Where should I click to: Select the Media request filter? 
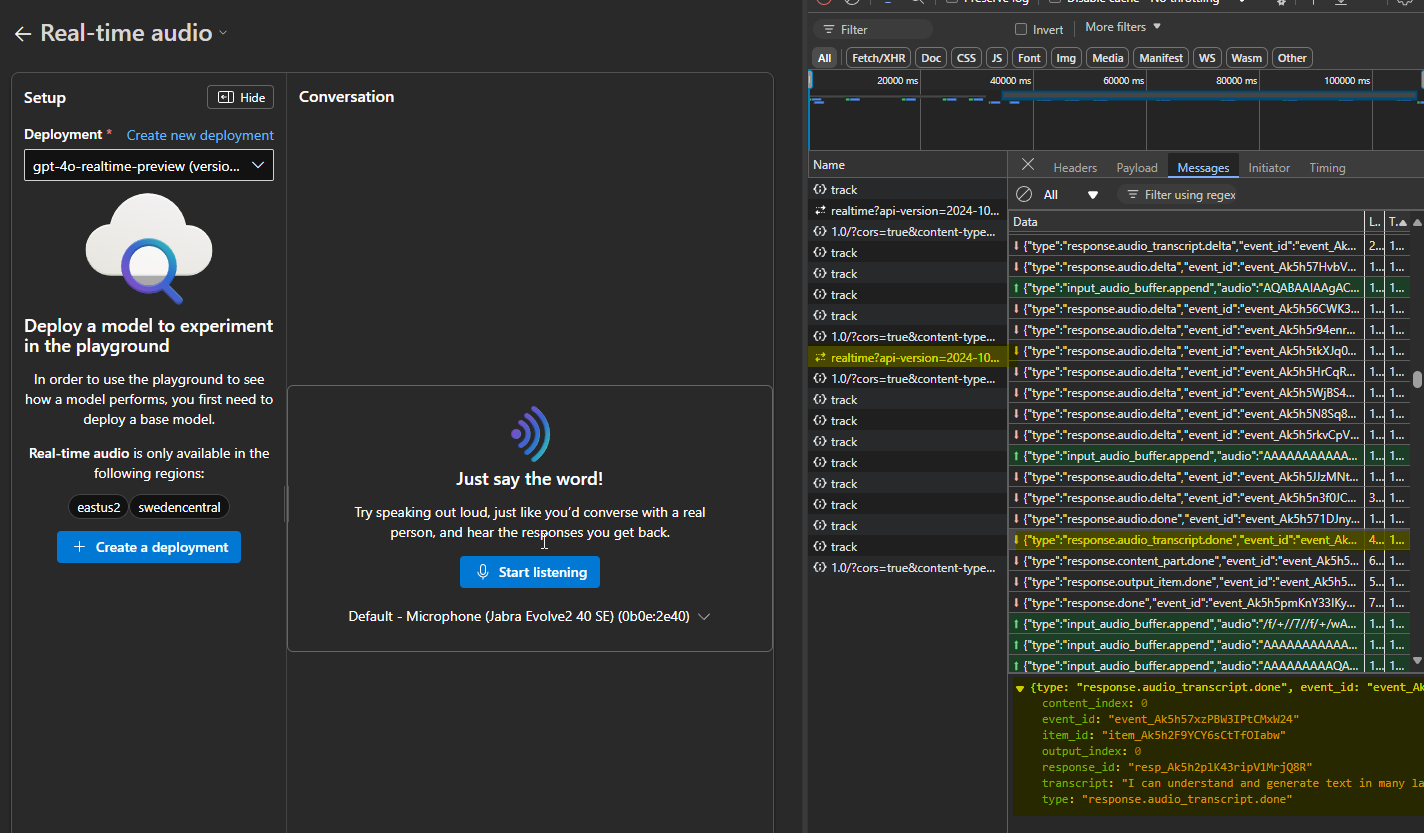tap(1107, 57)
